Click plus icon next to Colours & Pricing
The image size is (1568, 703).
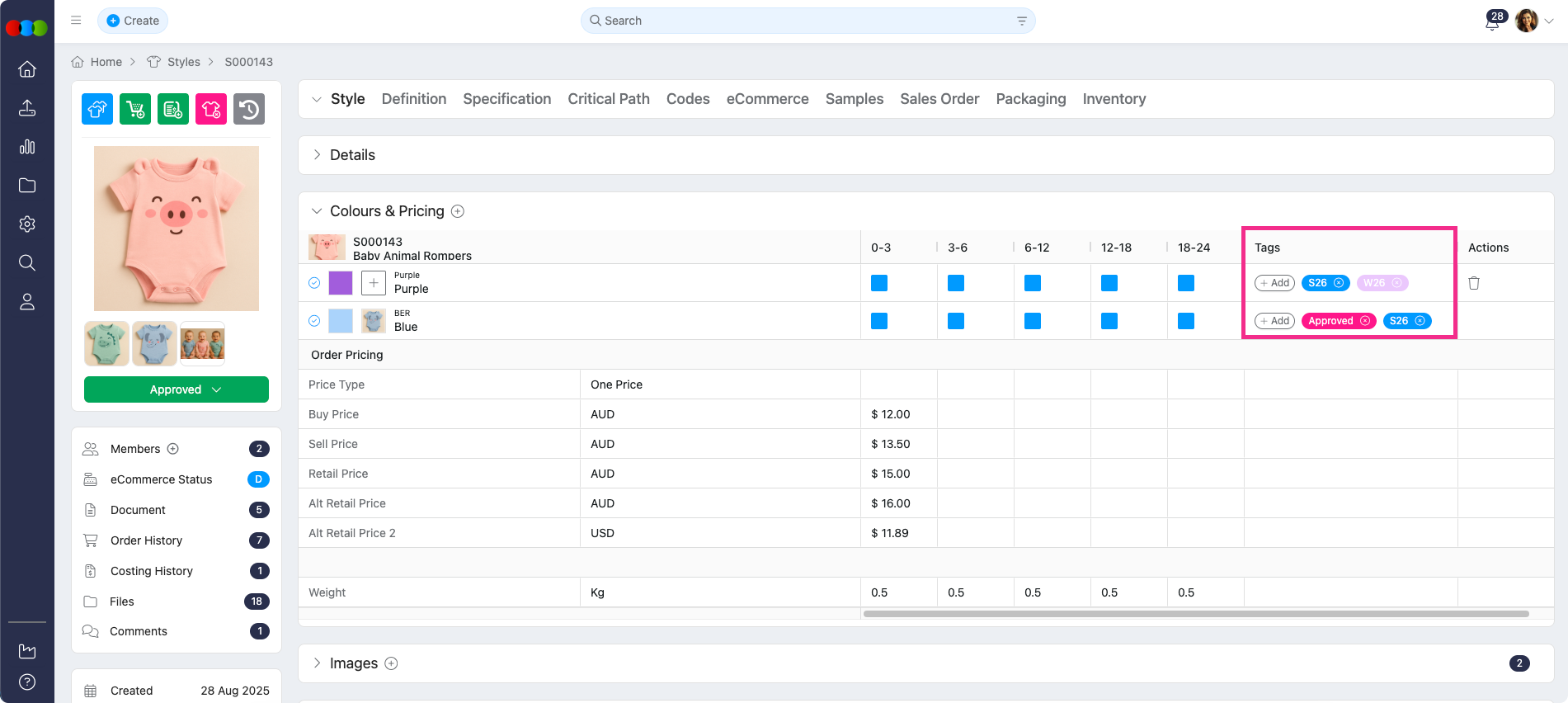point(458,211)
